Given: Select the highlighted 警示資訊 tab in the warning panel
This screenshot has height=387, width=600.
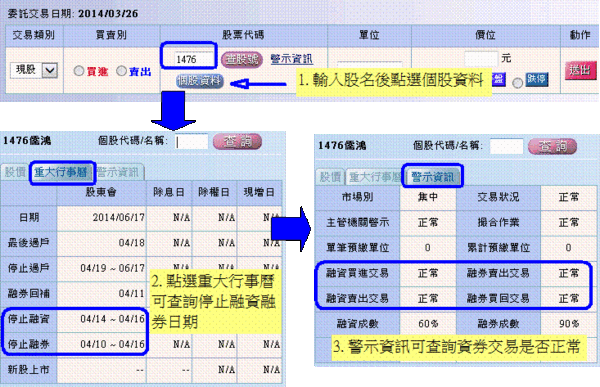Looking at the screenshot, I should [x=432, y=177].
